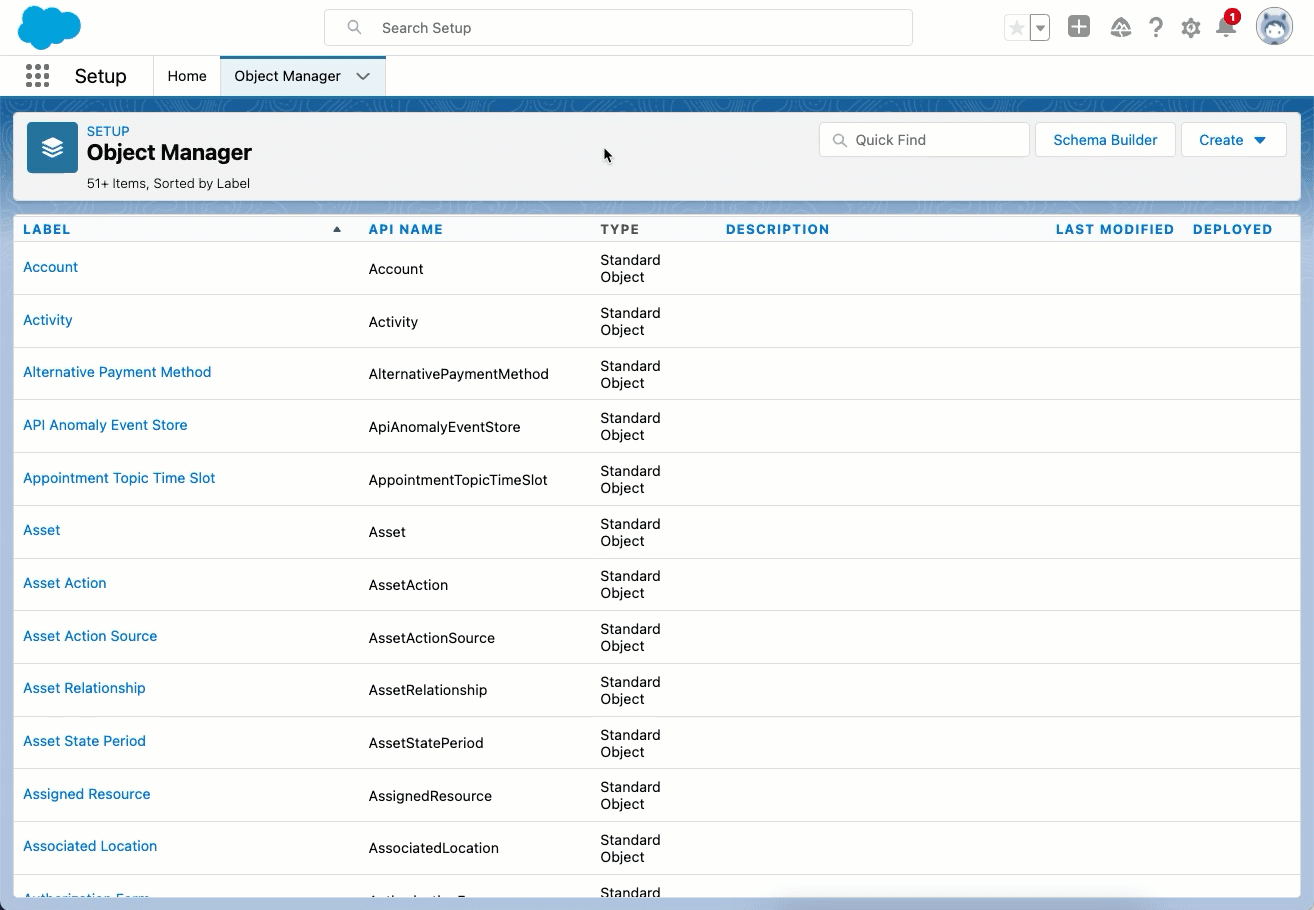The width and height of the screenshot is (1314, 910).
Task: Open the Trailhead guidance icon
Action: [1121, 28]
